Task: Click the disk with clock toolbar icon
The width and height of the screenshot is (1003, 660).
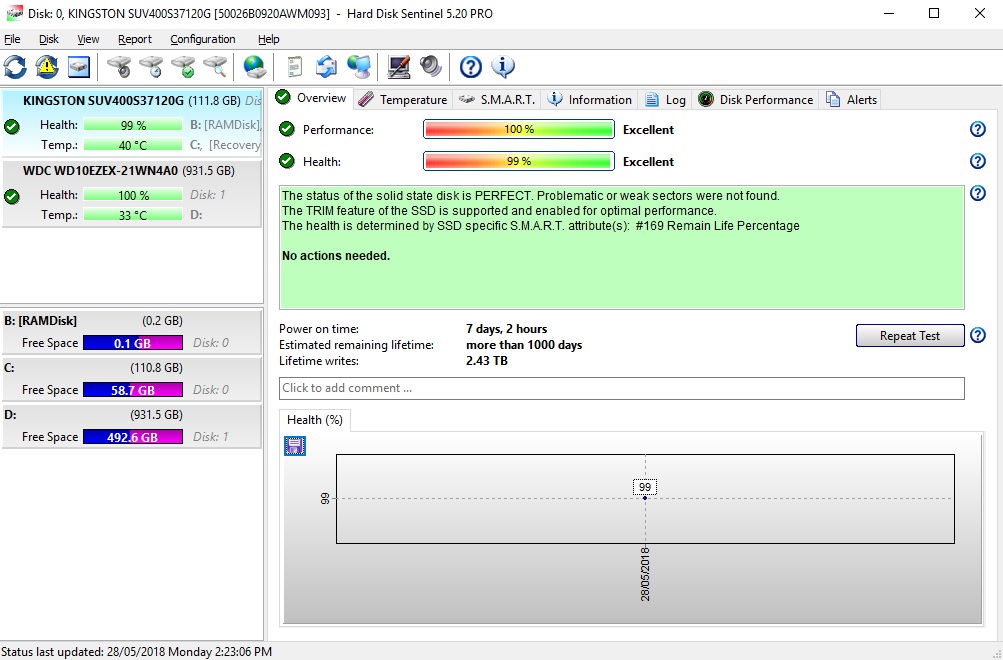Action: 151,67
